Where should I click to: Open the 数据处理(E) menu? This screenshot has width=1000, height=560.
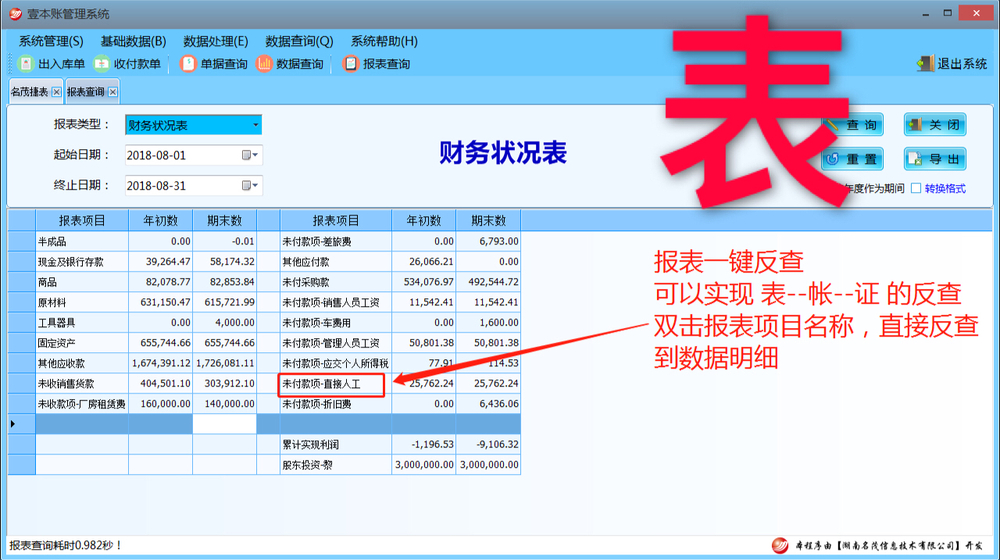pos(216,41)
